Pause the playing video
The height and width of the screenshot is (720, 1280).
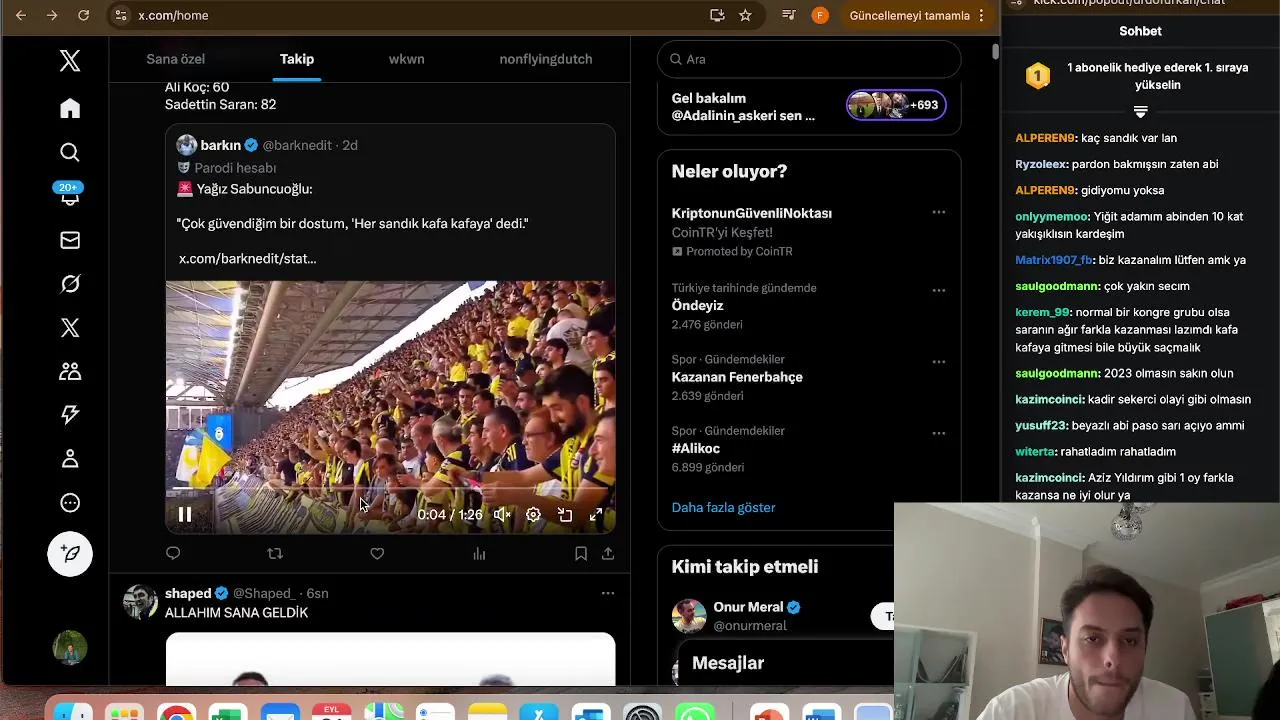[x=185, y=514]
